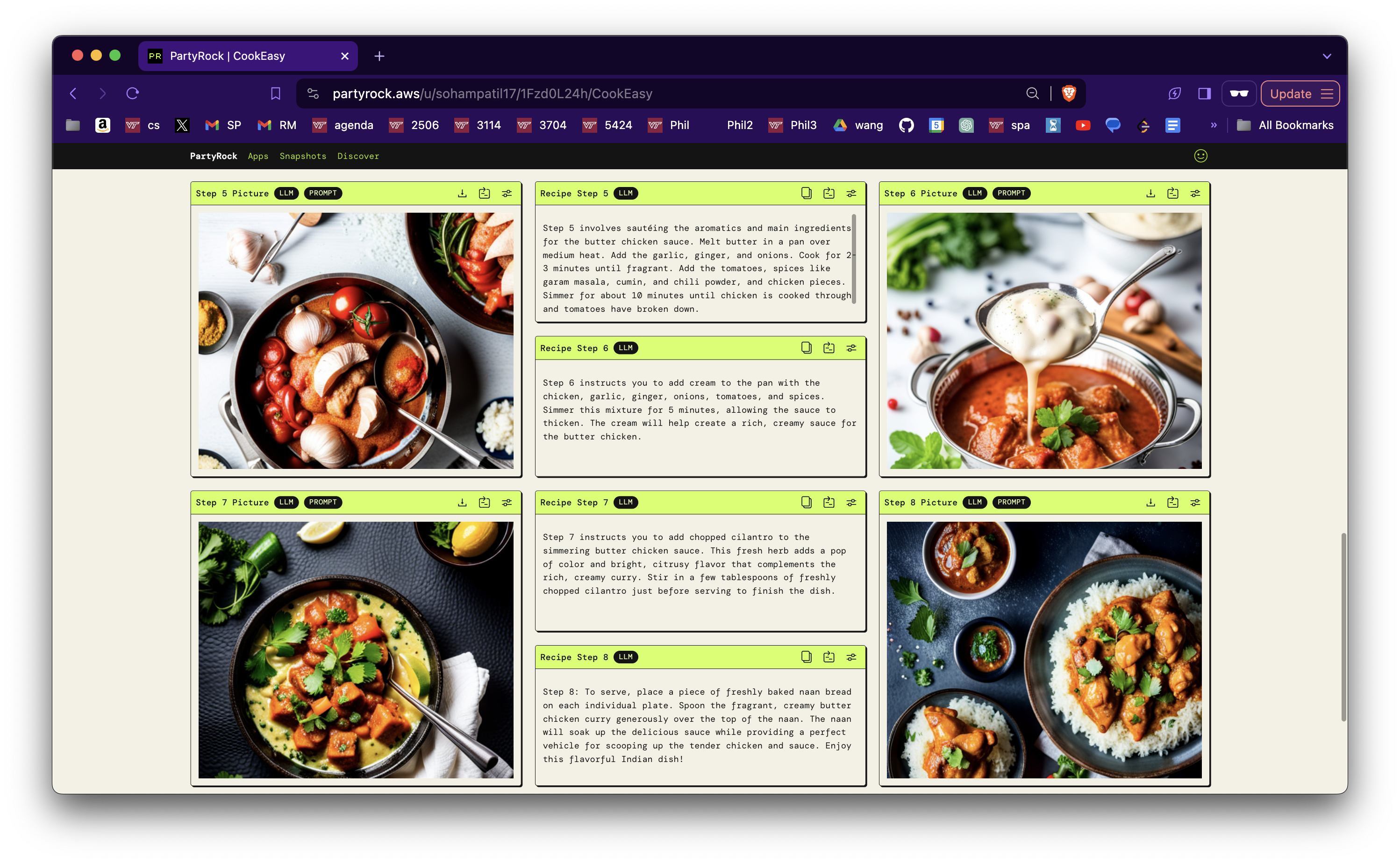This screenshot has width=1400, height=863.
Task: Copy Recipe Step 8 text
Action: click(x=806, y=657)
